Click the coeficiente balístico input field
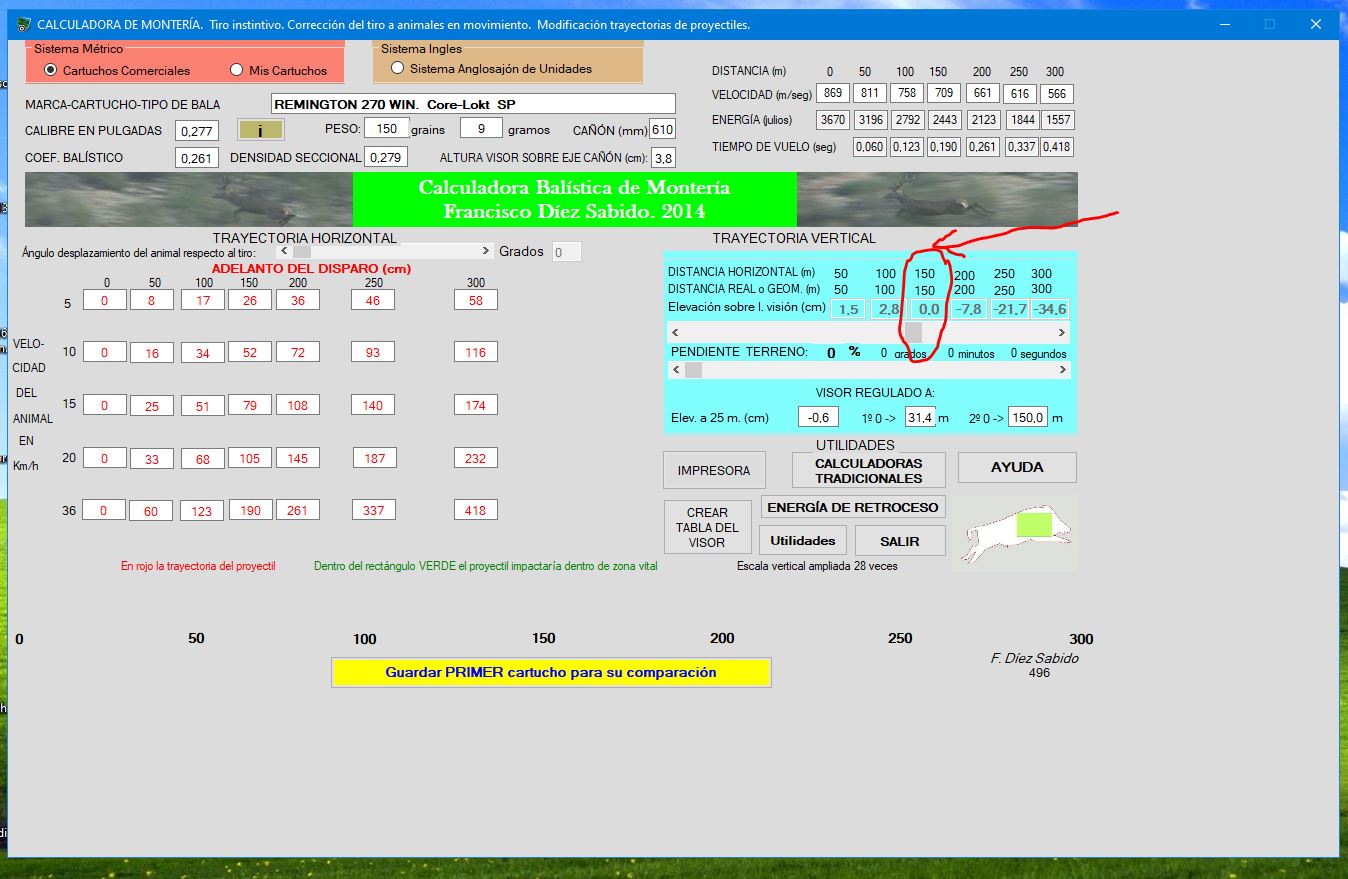This screenshot has width=1348, height=879. pos(196,158)
